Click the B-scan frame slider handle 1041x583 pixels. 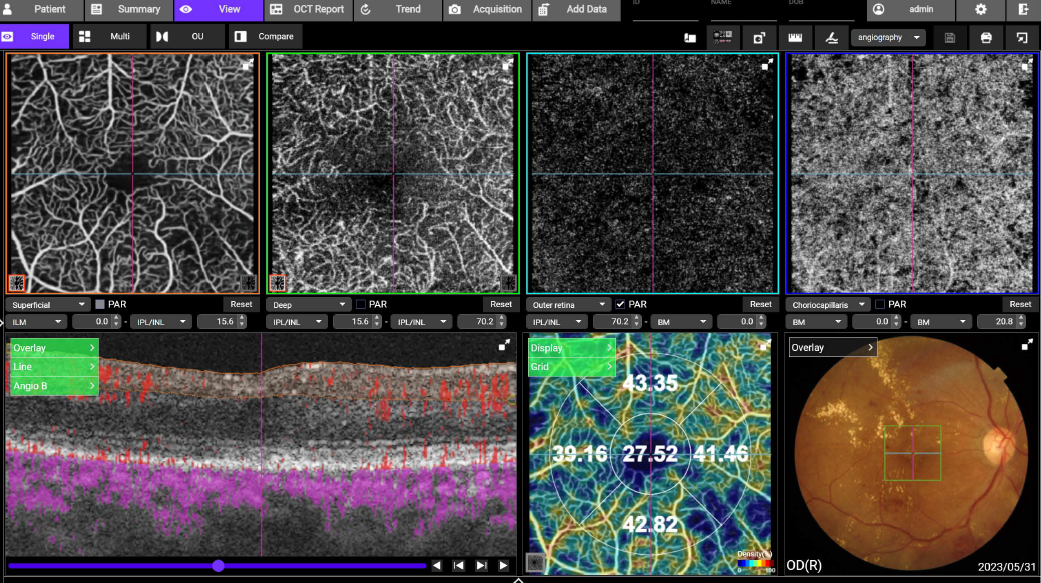click(218, 566)
